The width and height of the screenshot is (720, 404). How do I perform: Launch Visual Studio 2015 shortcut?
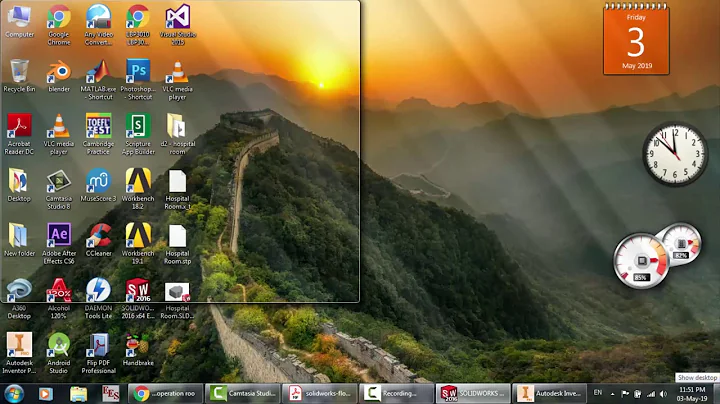[178, 25]
